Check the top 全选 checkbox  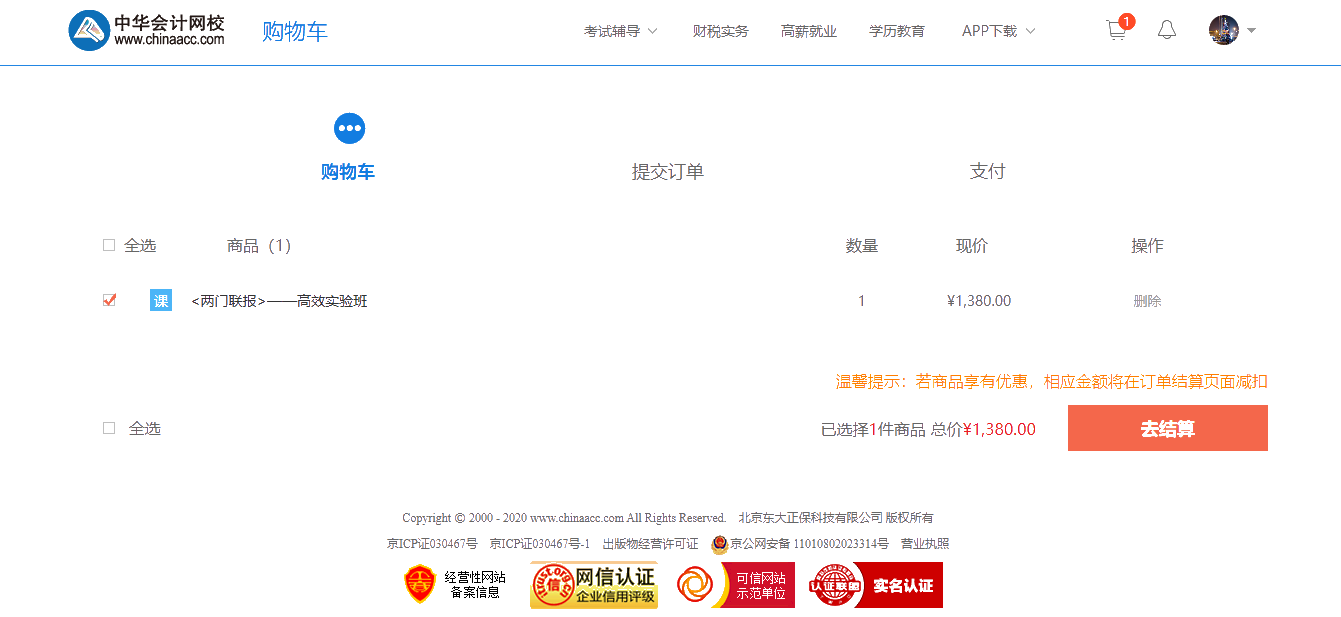pos(109,245)
